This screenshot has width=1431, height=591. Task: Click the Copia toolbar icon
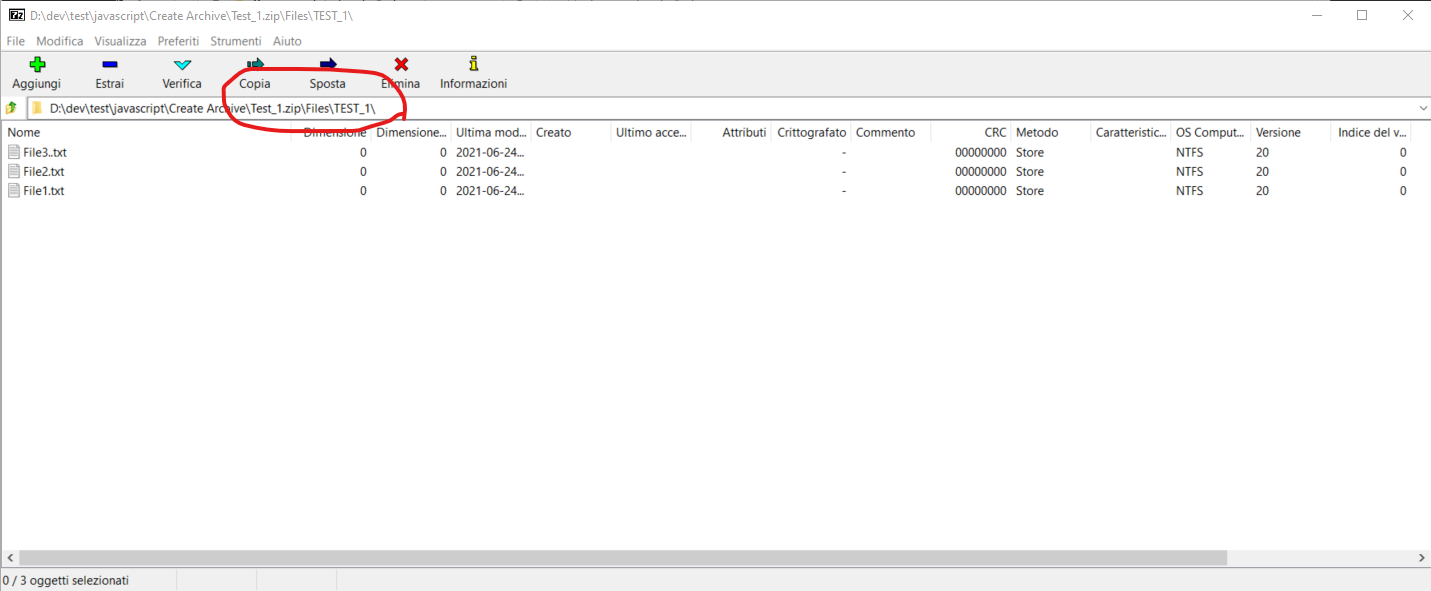point(255,65)
